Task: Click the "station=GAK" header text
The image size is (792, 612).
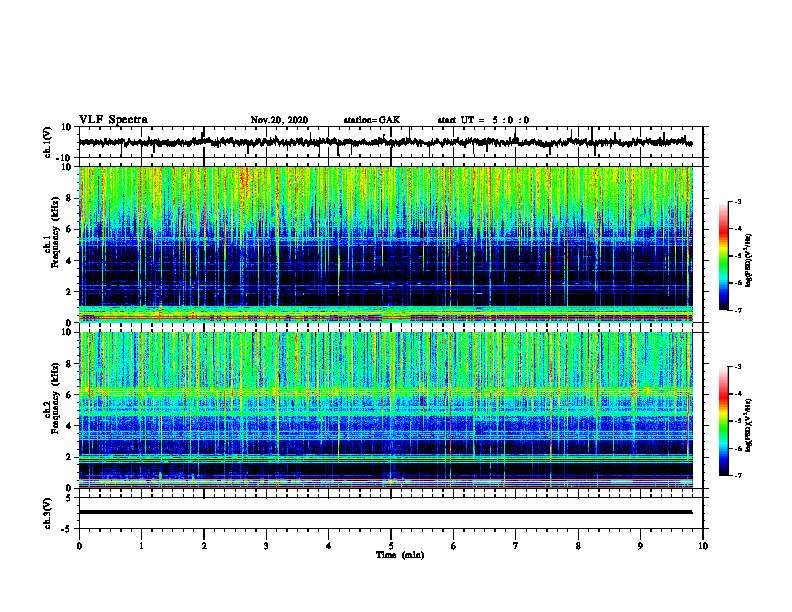Action: (372, 120)
